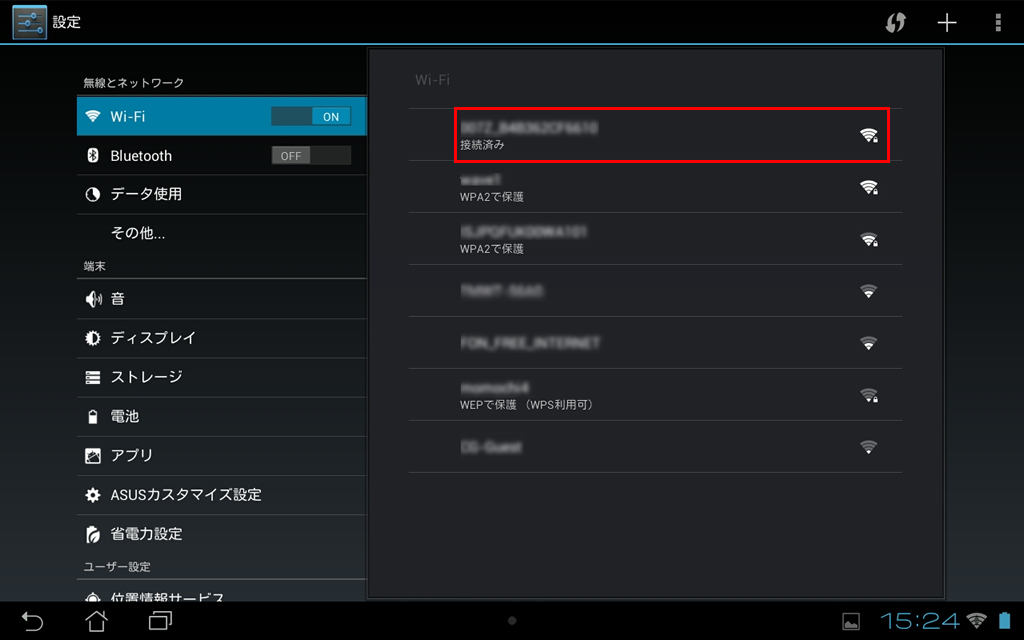Tap the leaf icon beside 省電力設定

point(93,534)
